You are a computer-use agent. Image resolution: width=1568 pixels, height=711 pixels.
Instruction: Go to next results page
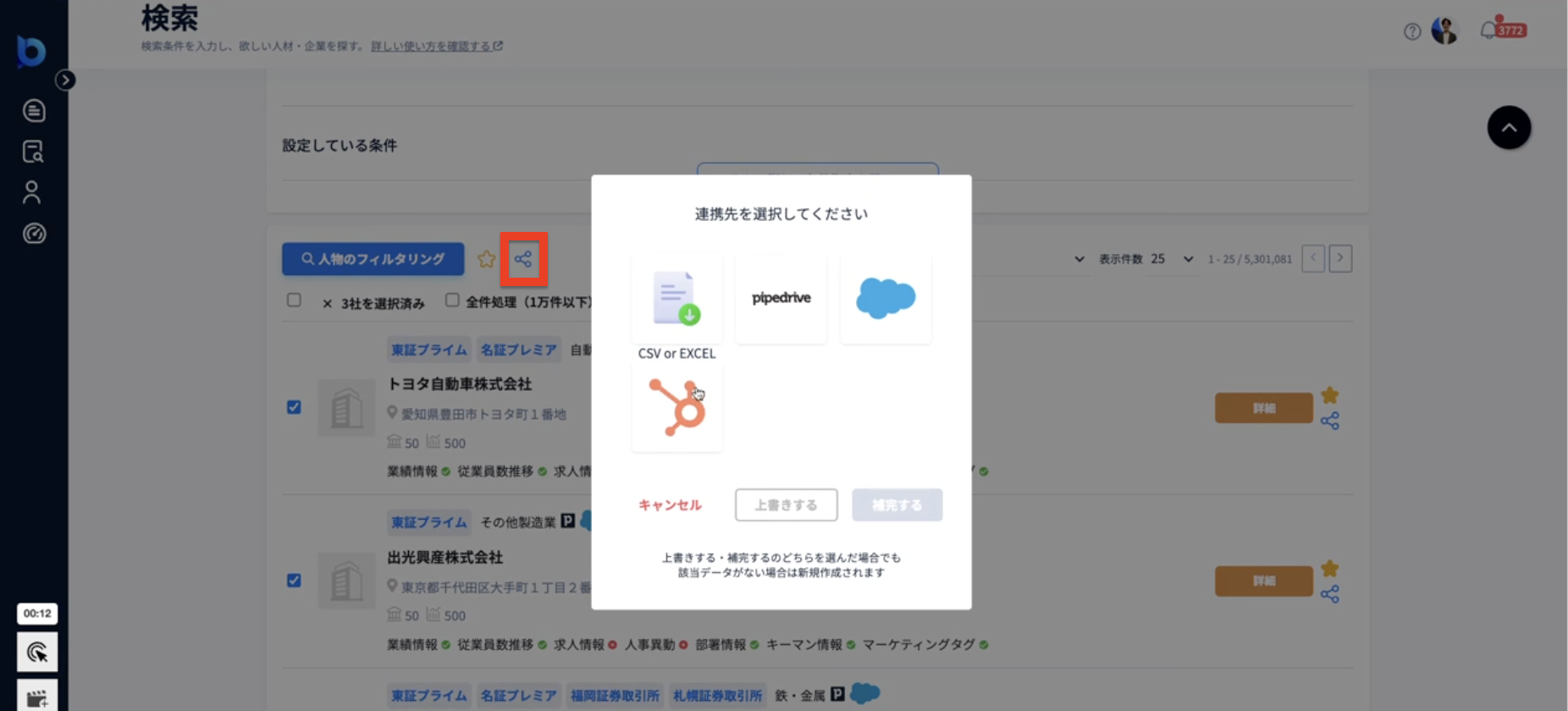(x=1340, y=258)
